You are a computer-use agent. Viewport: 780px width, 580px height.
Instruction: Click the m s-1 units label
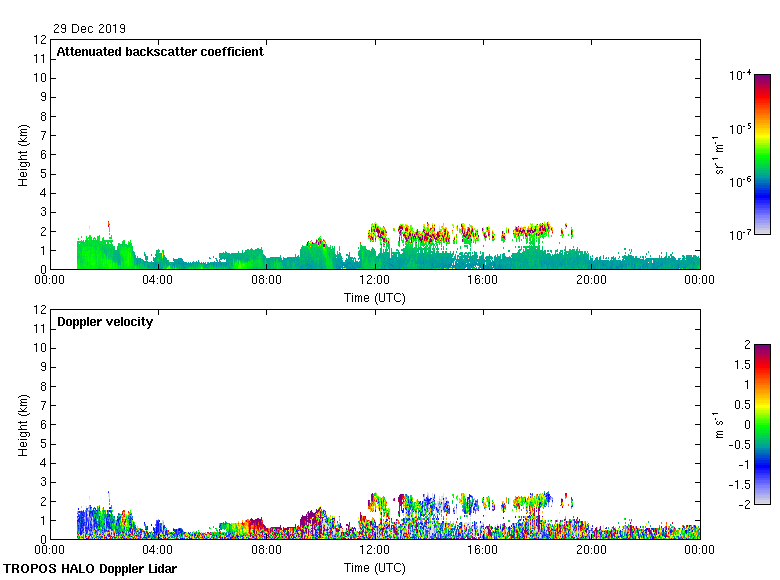720,424
